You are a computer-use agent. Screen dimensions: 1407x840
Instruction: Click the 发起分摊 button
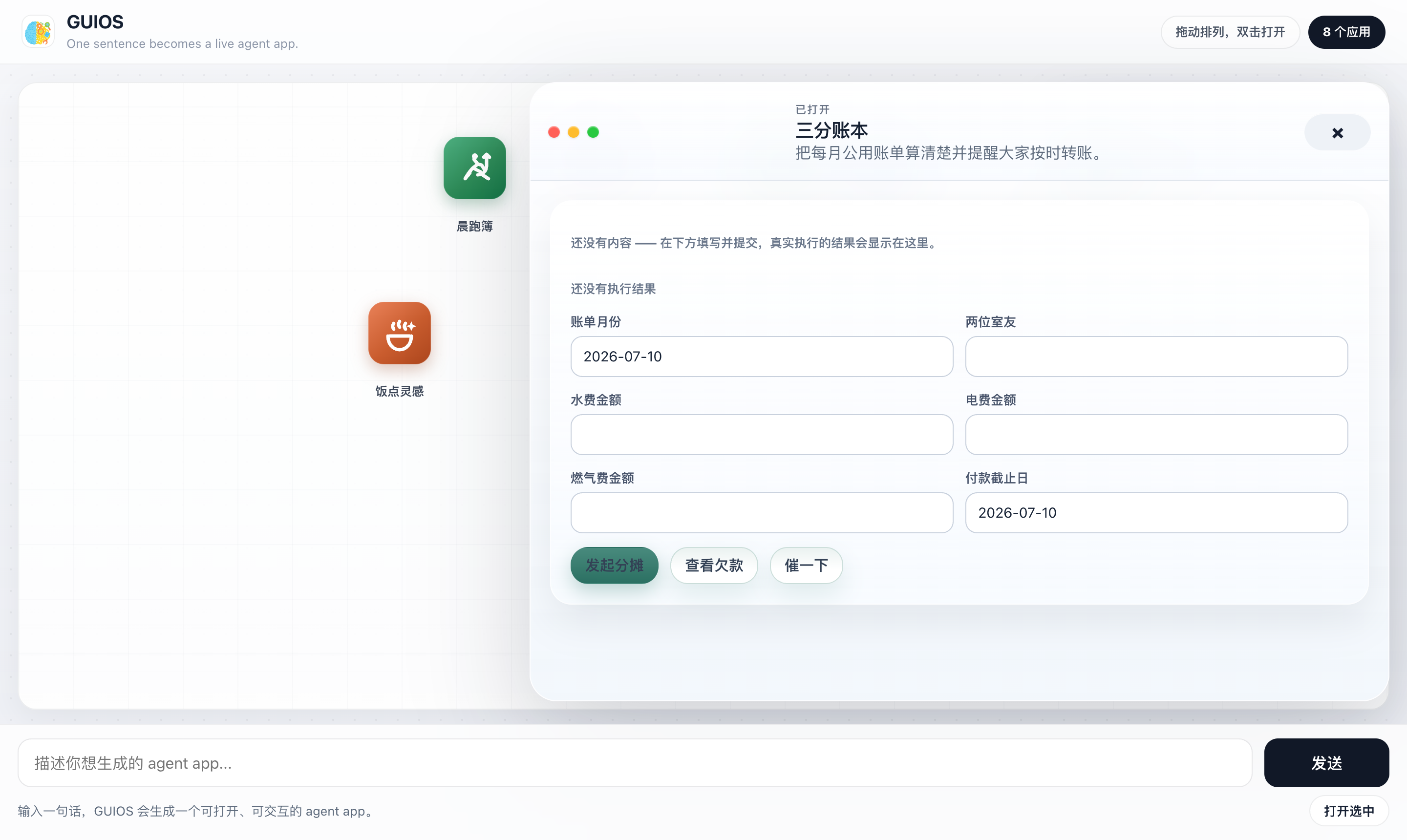[614, 565]
